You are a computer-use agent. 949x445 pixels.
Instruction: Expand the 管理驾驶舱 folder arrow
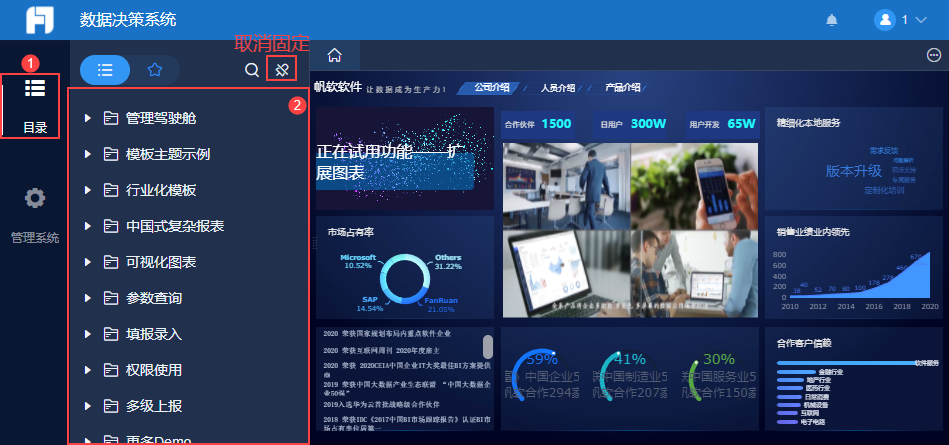88,118
